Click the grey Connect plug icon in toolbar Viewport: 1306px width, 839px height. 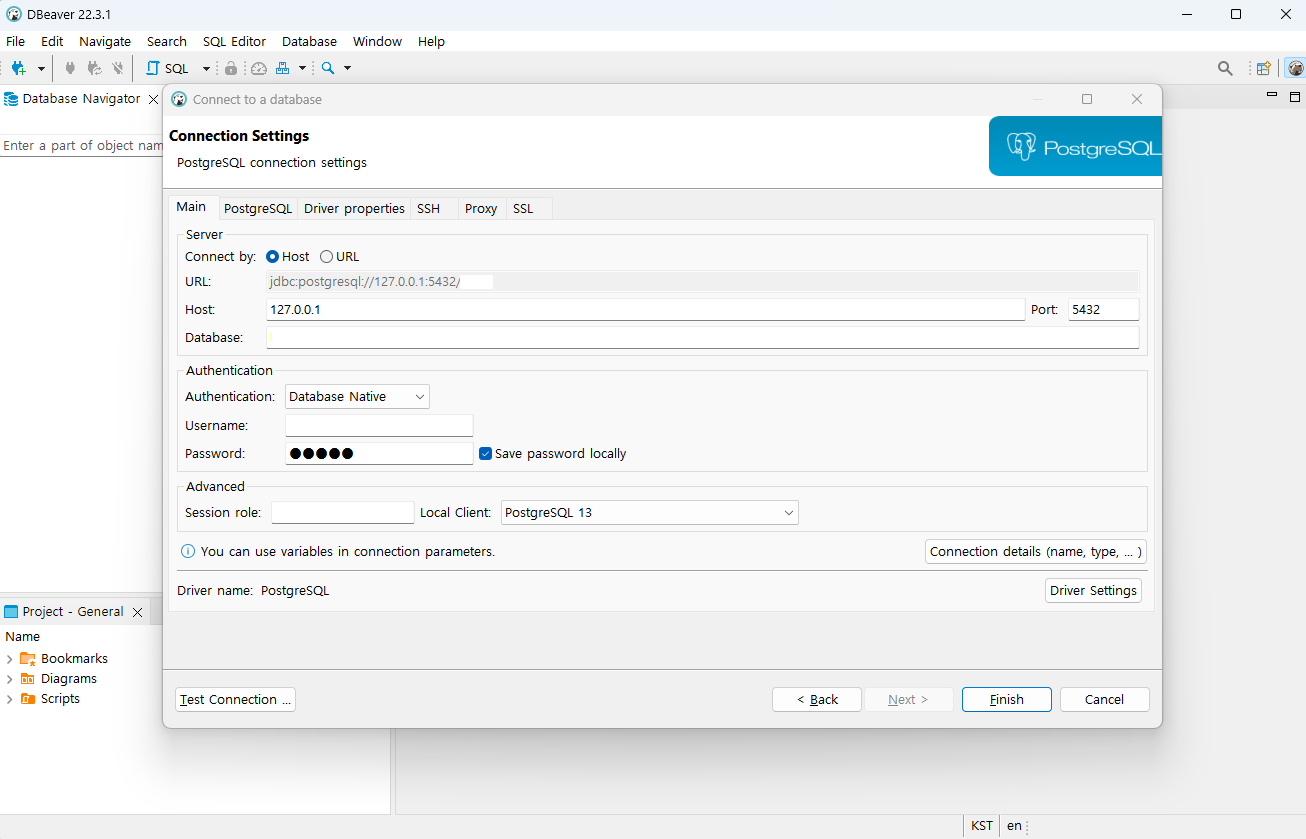(70, 68)
